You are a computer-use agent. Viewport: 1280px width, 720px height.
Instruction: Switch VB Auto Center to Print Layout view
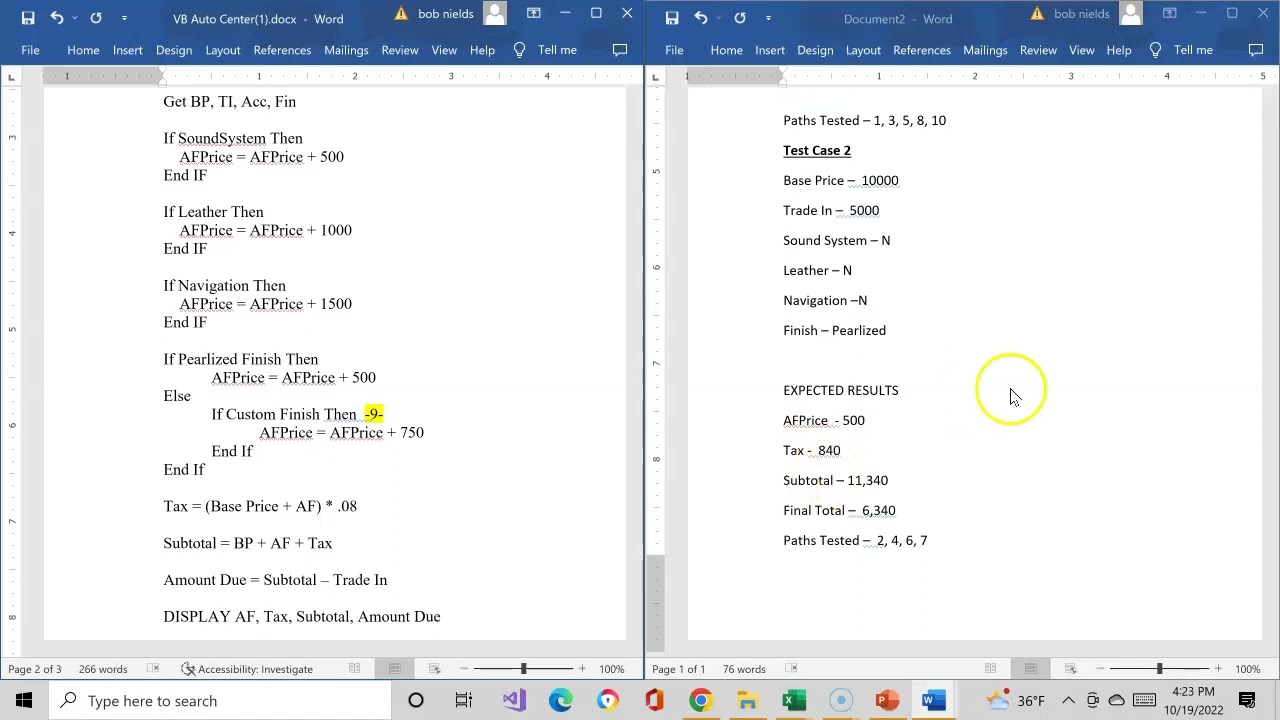coord(394,669)
